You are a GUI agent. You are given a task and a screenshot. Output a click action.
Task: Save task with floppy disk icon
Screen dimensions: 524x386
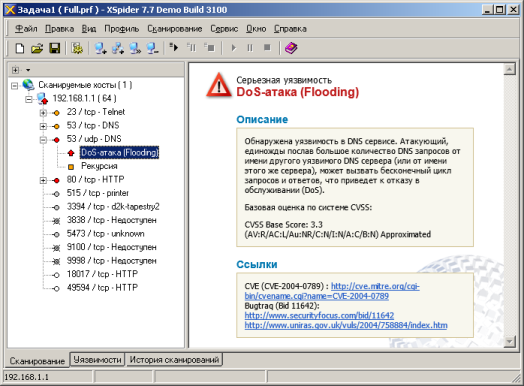tap(54, 48)
